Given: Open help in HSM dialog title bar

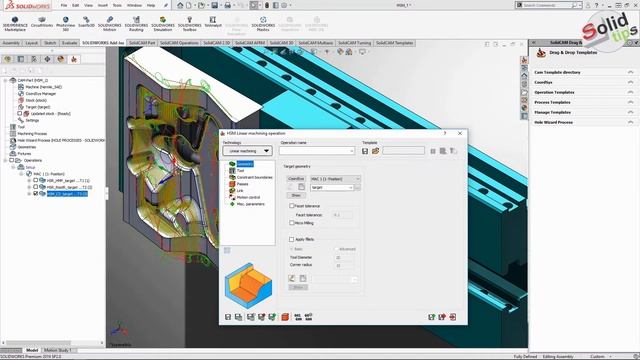Looking at the screenshot, I should click(x=445, y=133).
